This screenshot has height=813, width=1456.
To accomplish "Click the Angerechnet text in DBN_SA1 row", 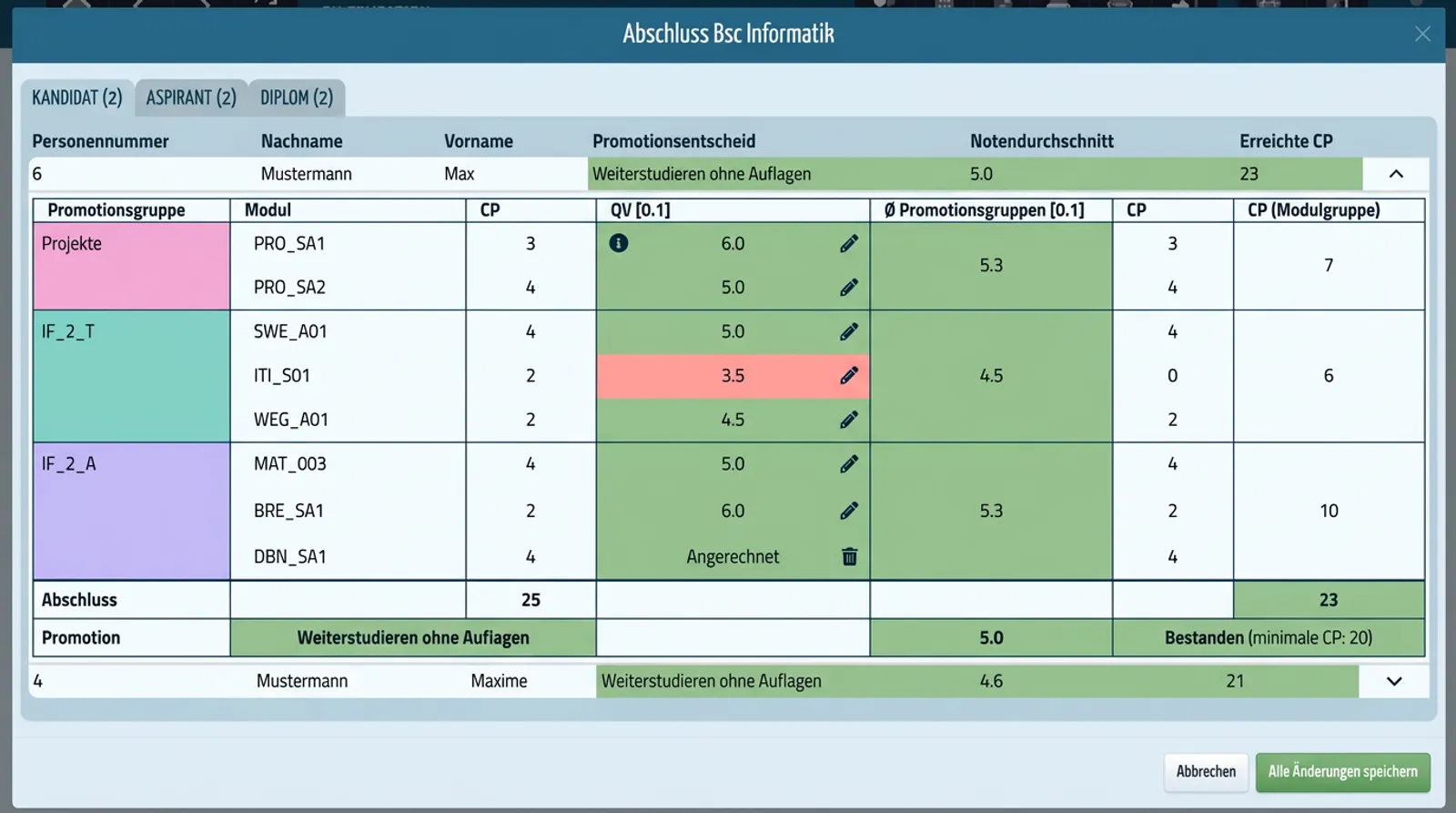I will point(733,557).
